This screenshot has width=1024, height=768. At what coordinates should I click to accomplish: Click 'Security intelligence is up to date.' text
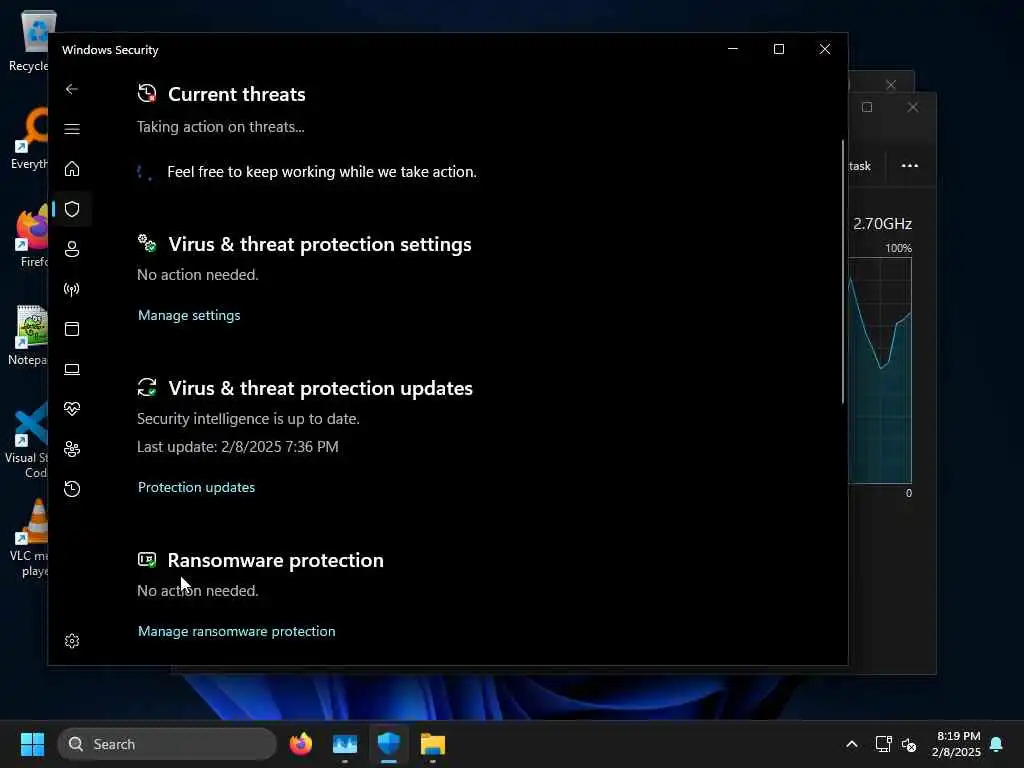[x=248, y=419]
